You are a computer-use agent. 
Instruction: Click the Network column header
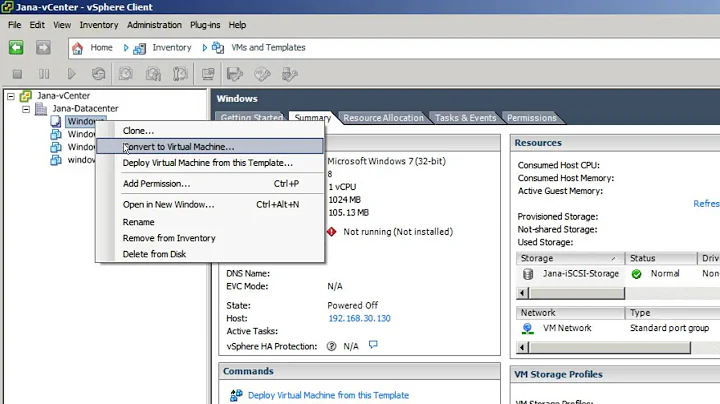point(570,313)
